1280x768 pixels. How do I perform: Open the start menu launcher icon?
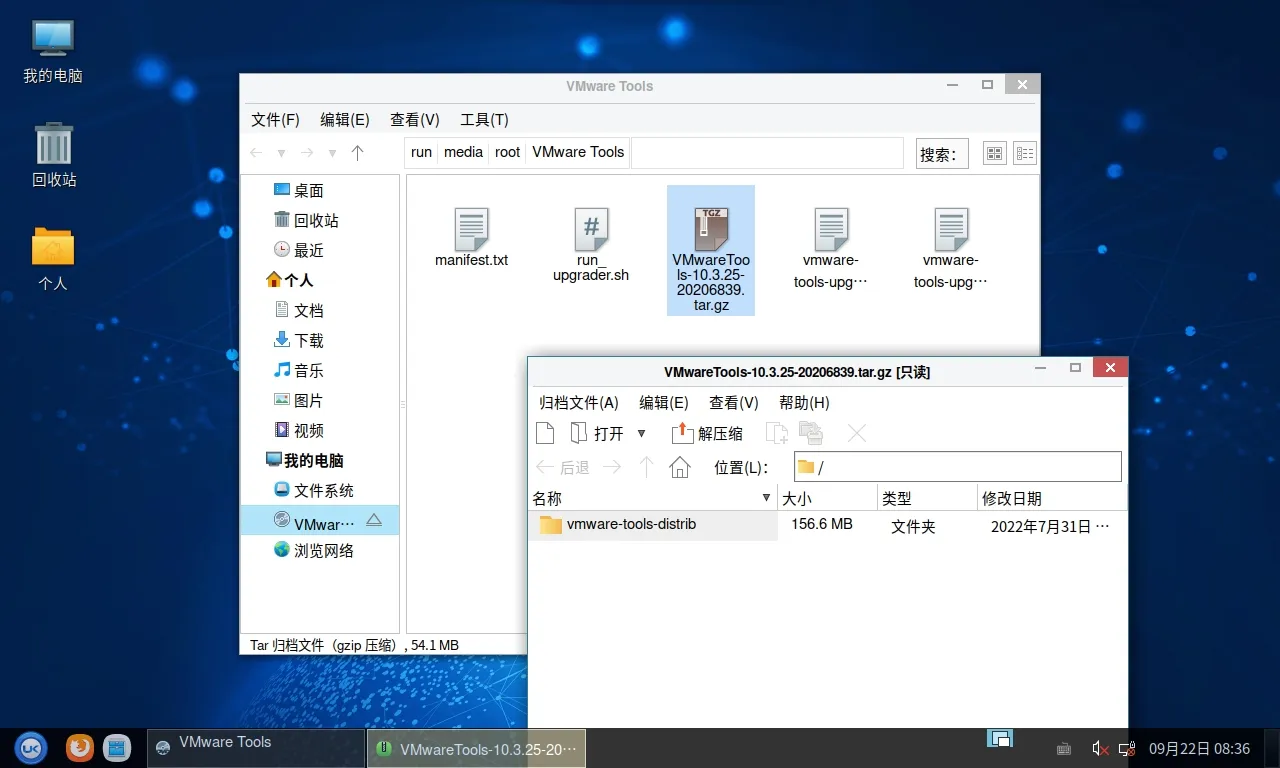pos(31,747)
